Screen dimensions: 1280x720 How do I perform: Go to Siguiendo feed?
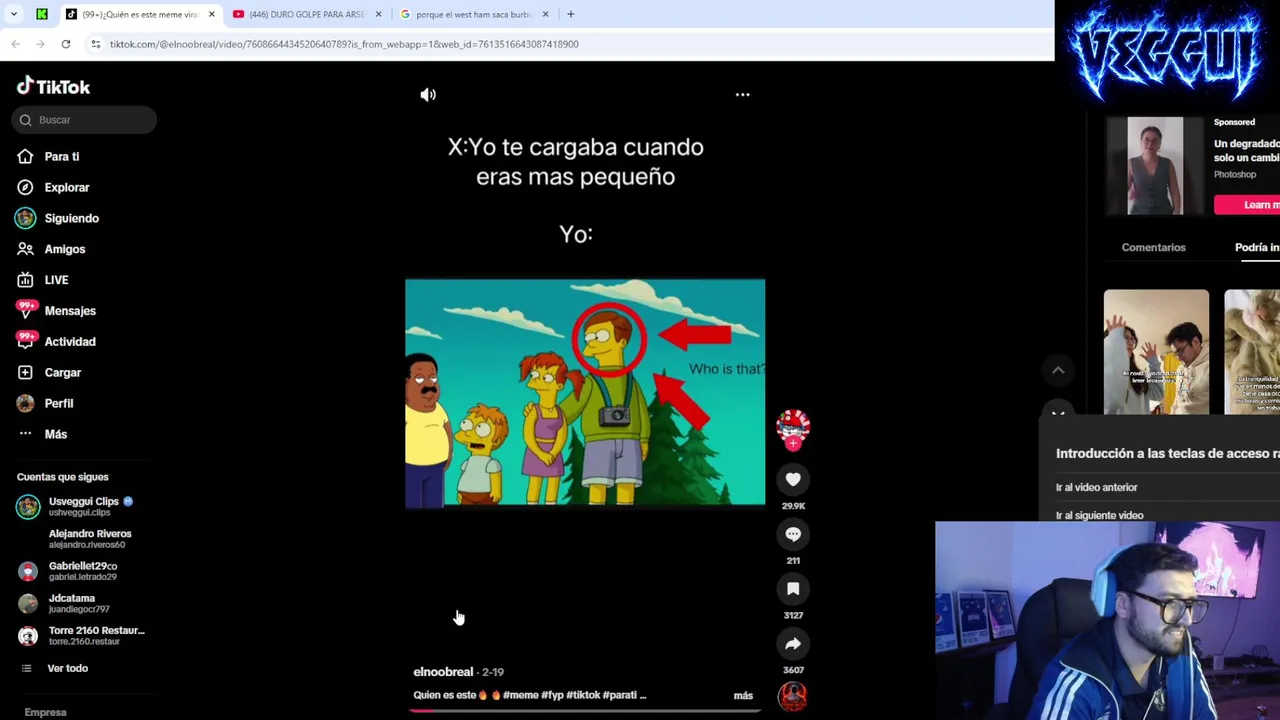[72, 218]
